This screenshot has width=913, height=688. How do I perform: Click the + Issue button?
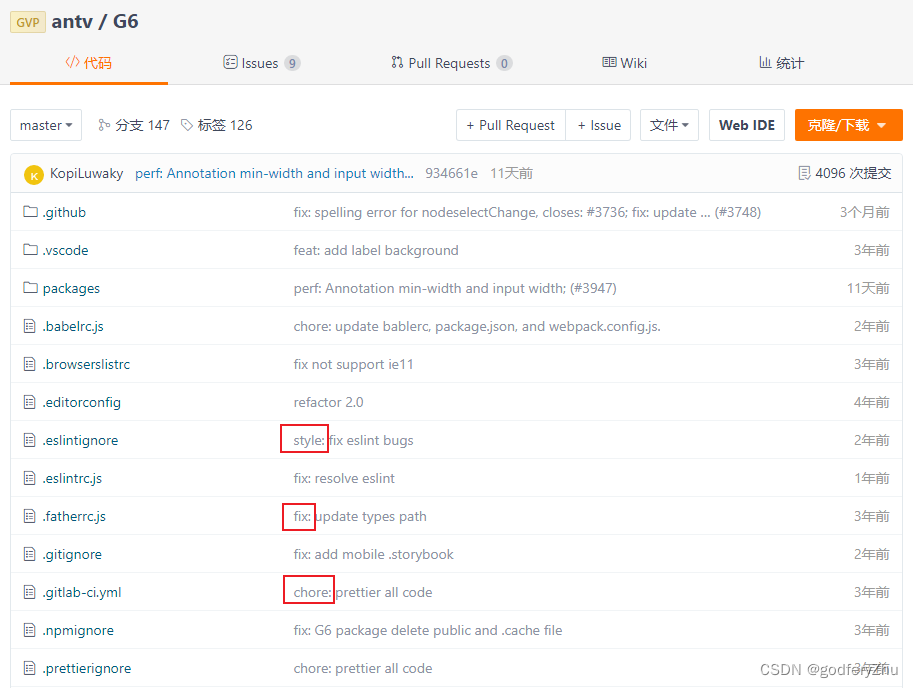599,125
